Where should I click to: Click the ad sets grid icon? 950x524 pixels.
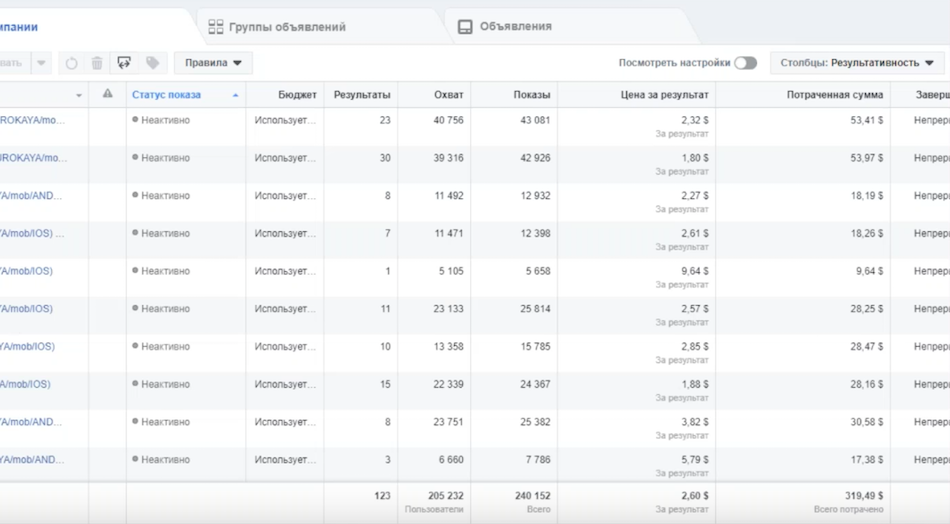click(216, 27)
